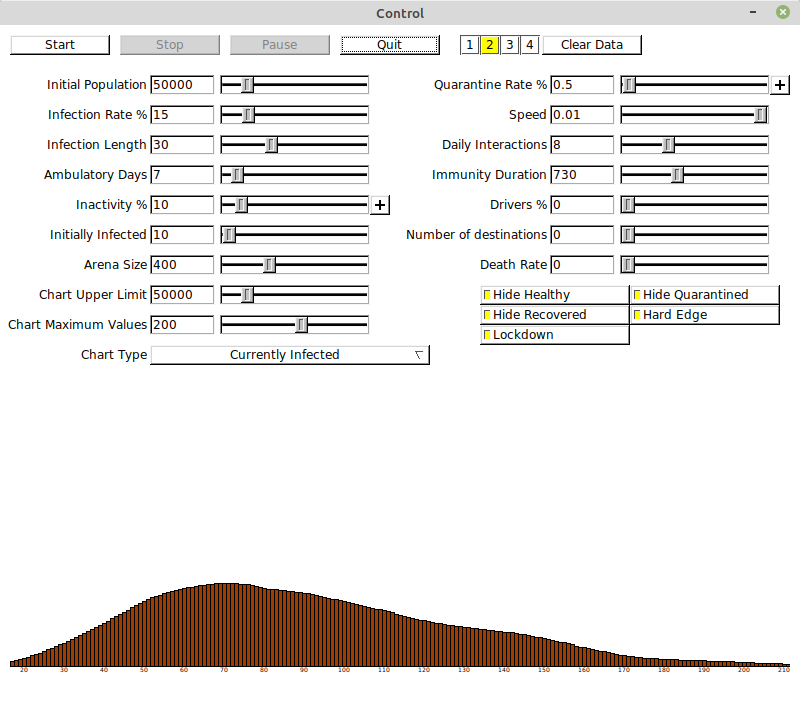Toggle Hide Healthy checkbox

coord(555,295)
